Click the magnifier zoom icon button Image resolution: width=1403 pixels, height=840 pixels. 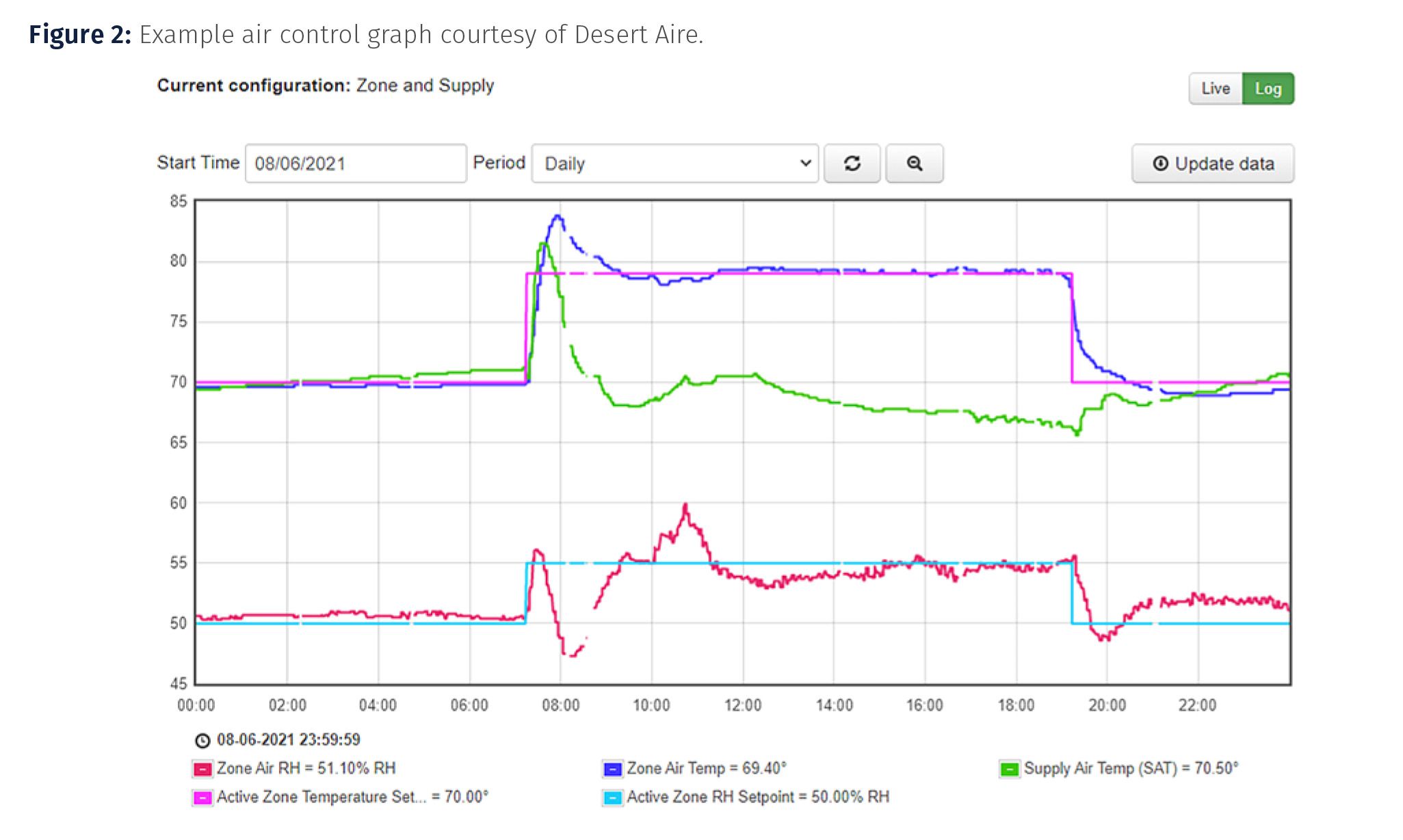tap(915, 163)
